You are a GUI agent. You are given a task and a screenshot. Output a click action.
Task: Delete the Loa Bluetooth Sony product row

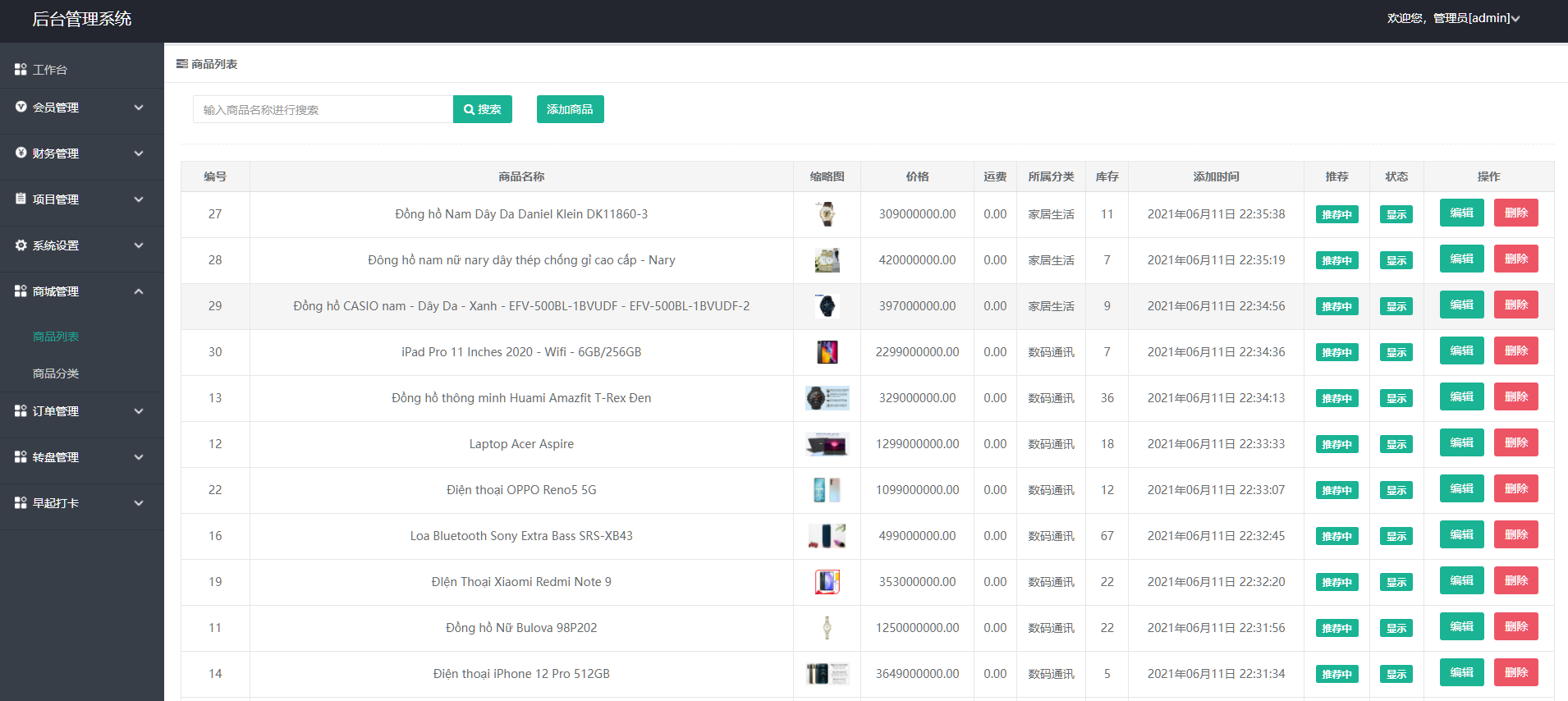click(1515, 535)
